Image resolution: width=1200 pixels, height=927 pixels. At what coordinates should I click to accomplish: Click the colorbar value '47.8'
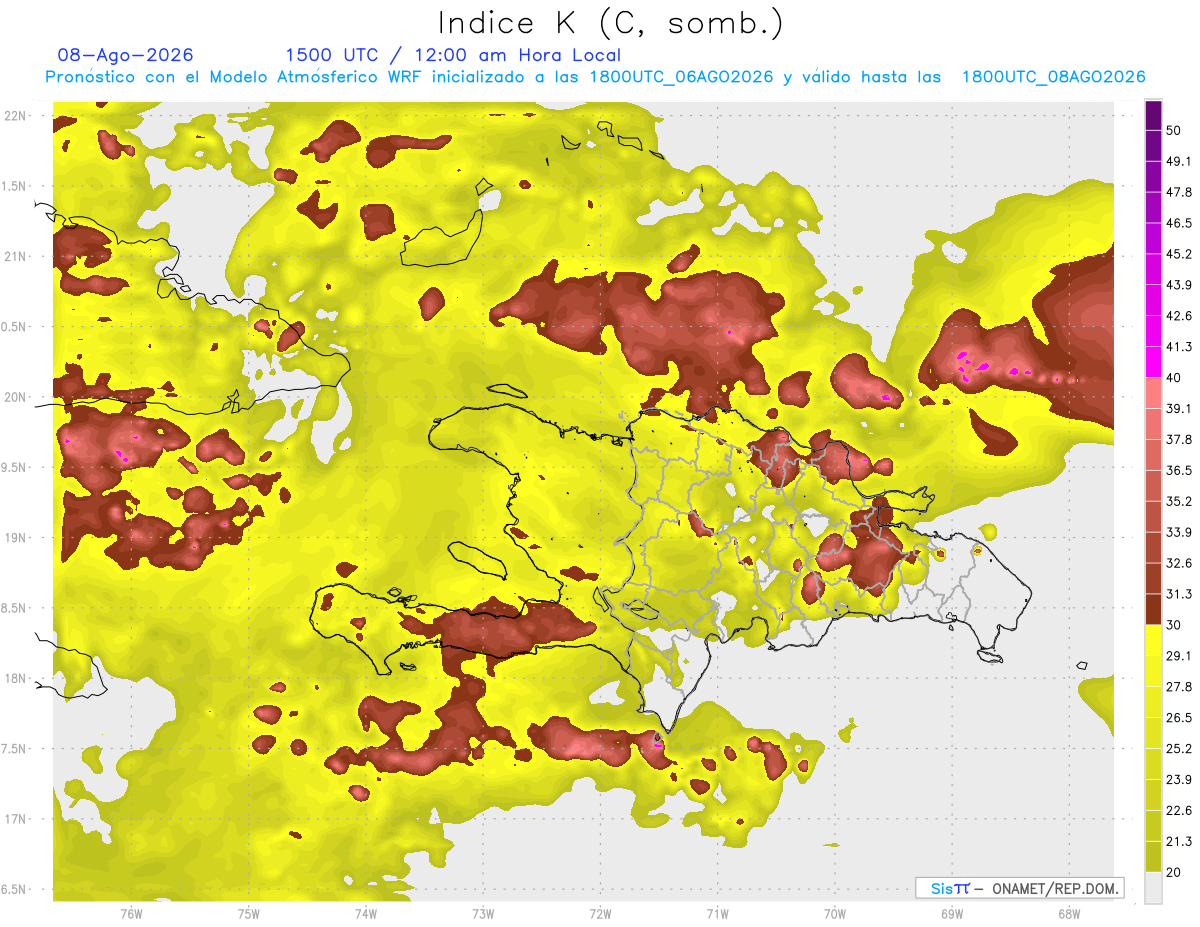[x=1179, y=192]
